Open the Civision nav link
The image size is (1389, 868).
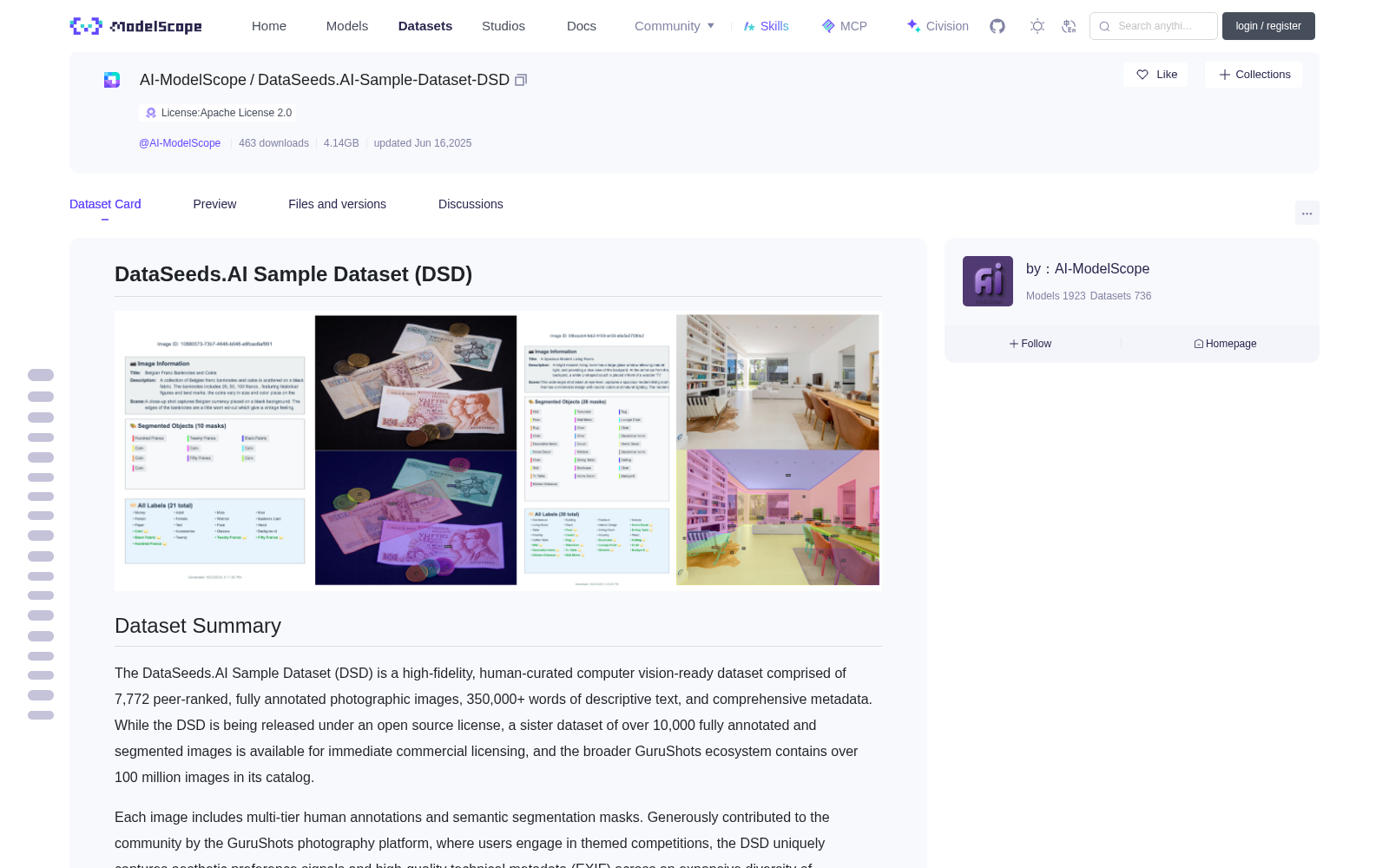tap(938, 26)
